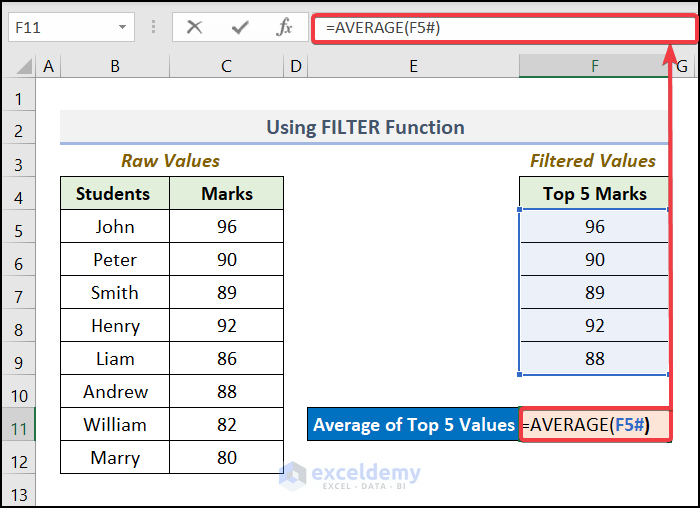Select row 8 header

18,326
